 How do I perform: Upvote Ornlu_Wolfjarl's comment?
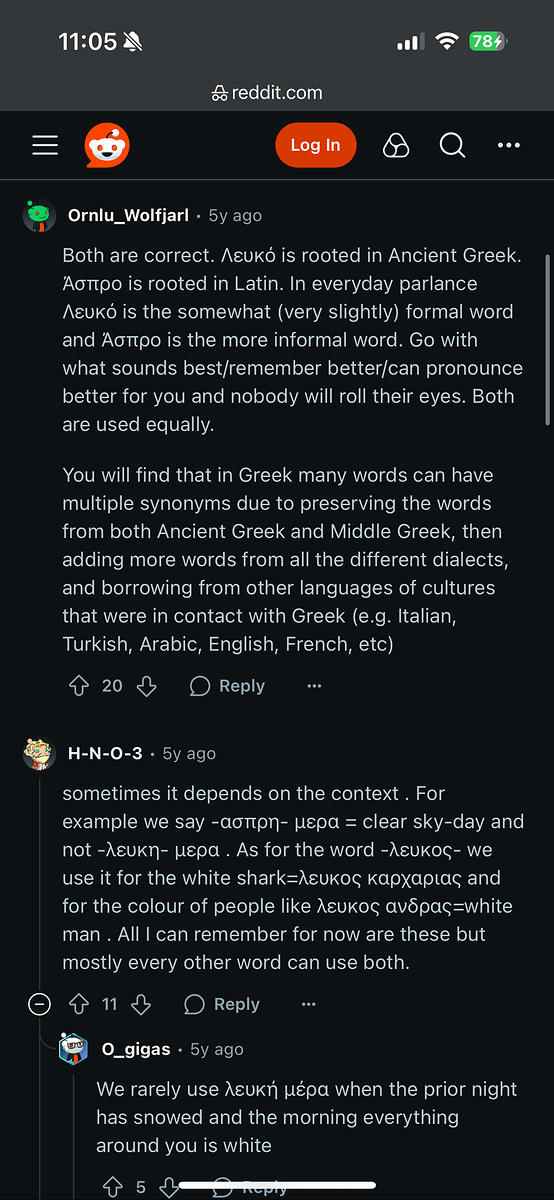click(x=79, y=686)
